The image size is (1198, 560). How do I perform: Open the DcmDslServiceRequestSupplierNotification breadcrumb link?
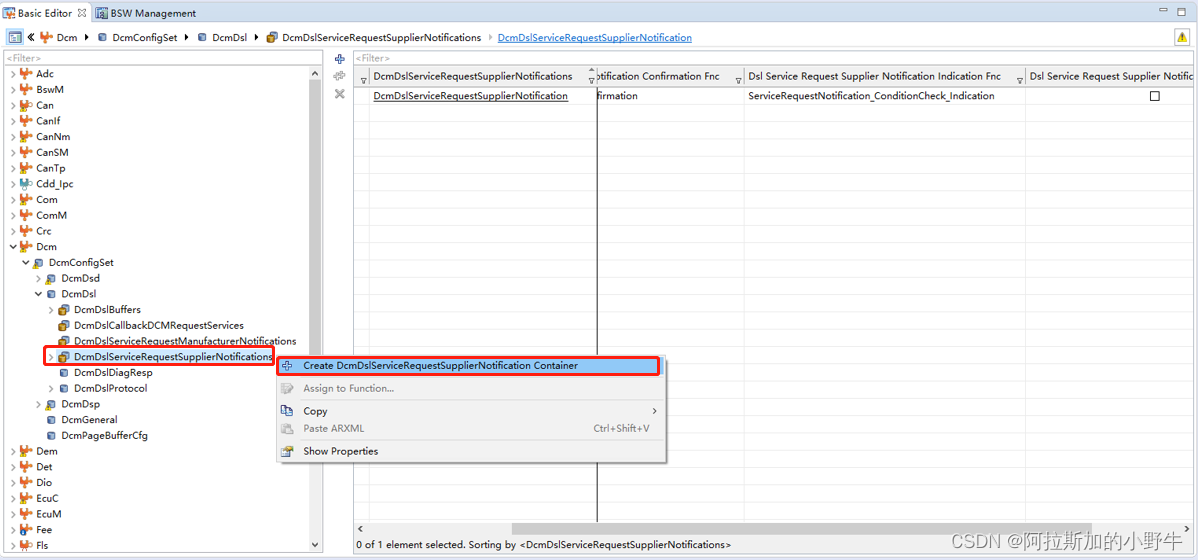594,37
